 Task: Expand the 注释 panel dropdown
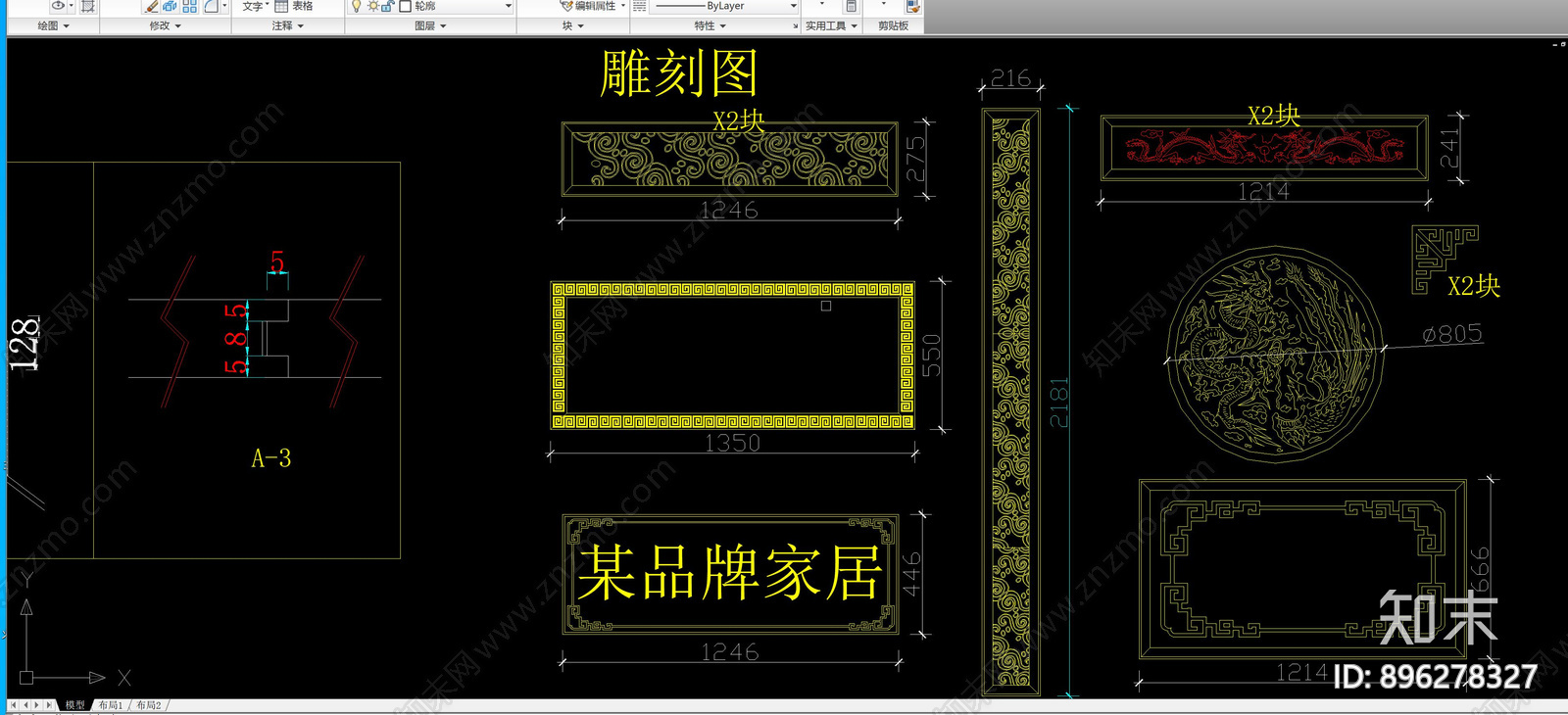[287, 26]
